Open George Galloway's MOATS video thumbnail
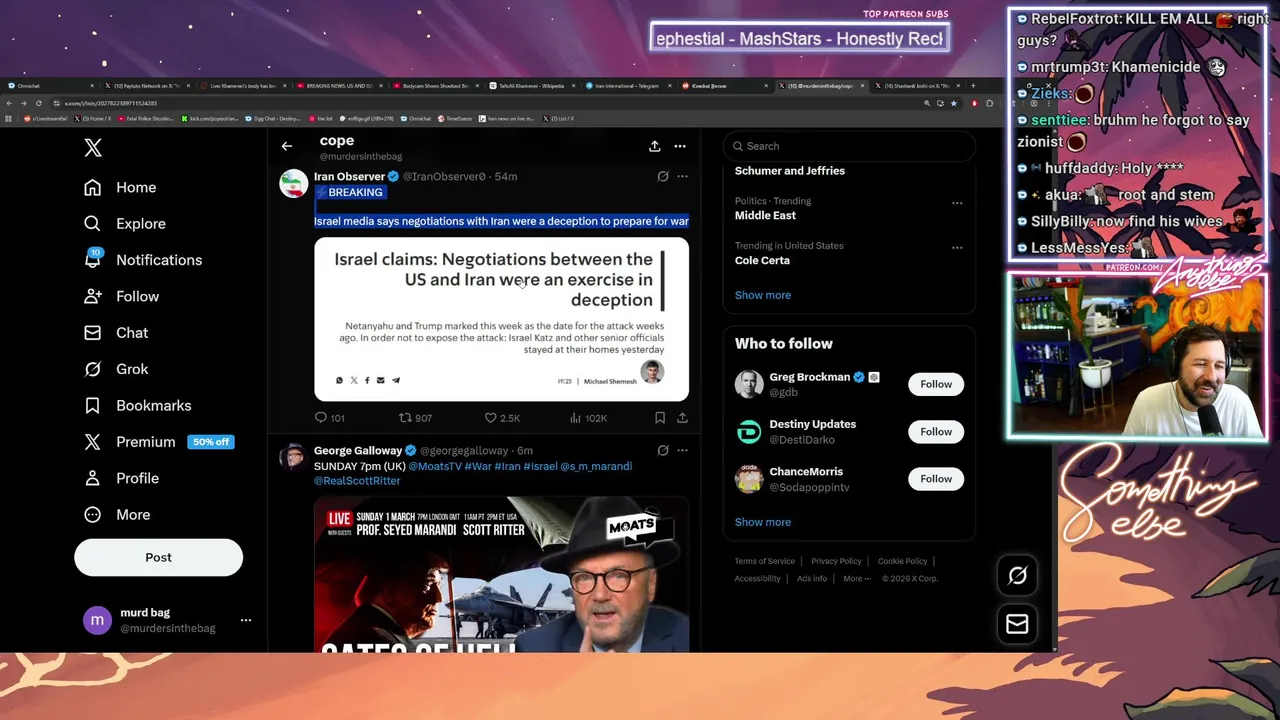The width and height of the screenshot is (1280, 720). click(x=501, y=575)
